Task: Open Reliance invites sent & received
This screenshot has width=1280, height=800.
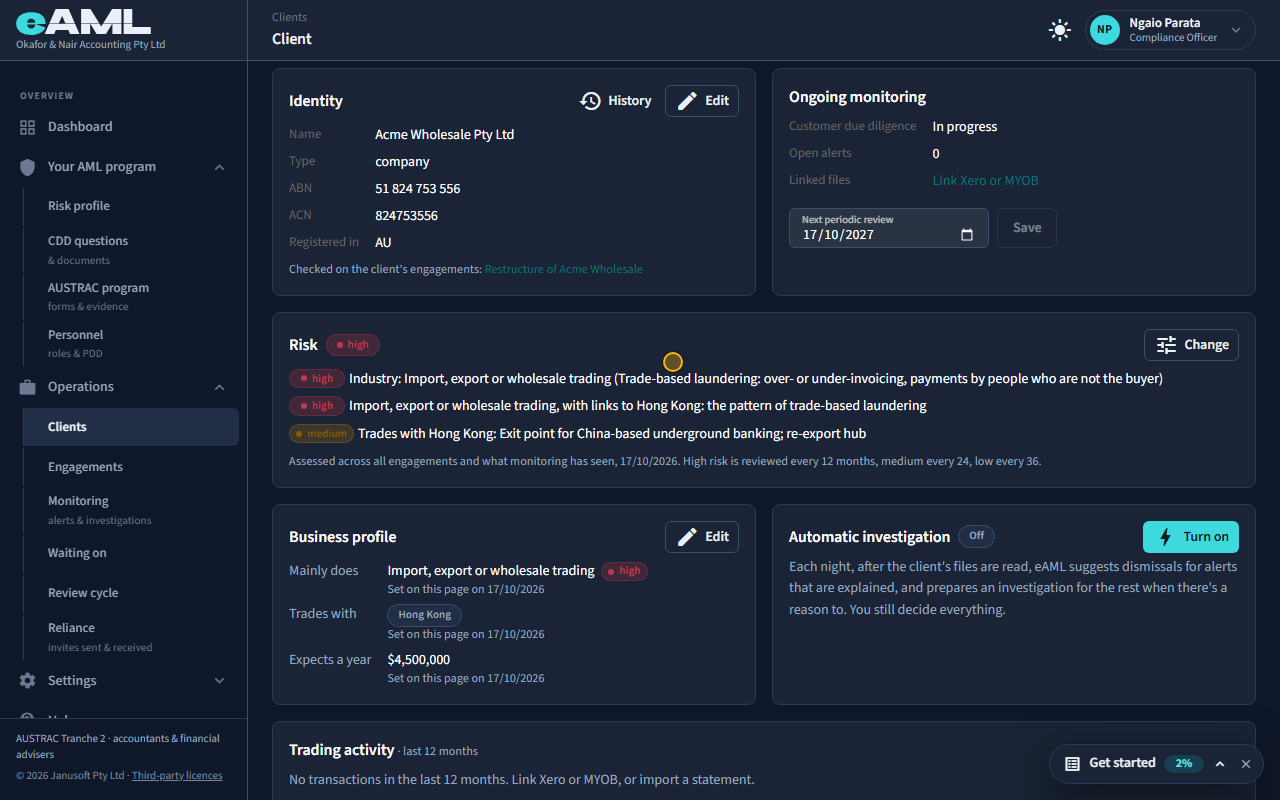Action: coord(131,636)
